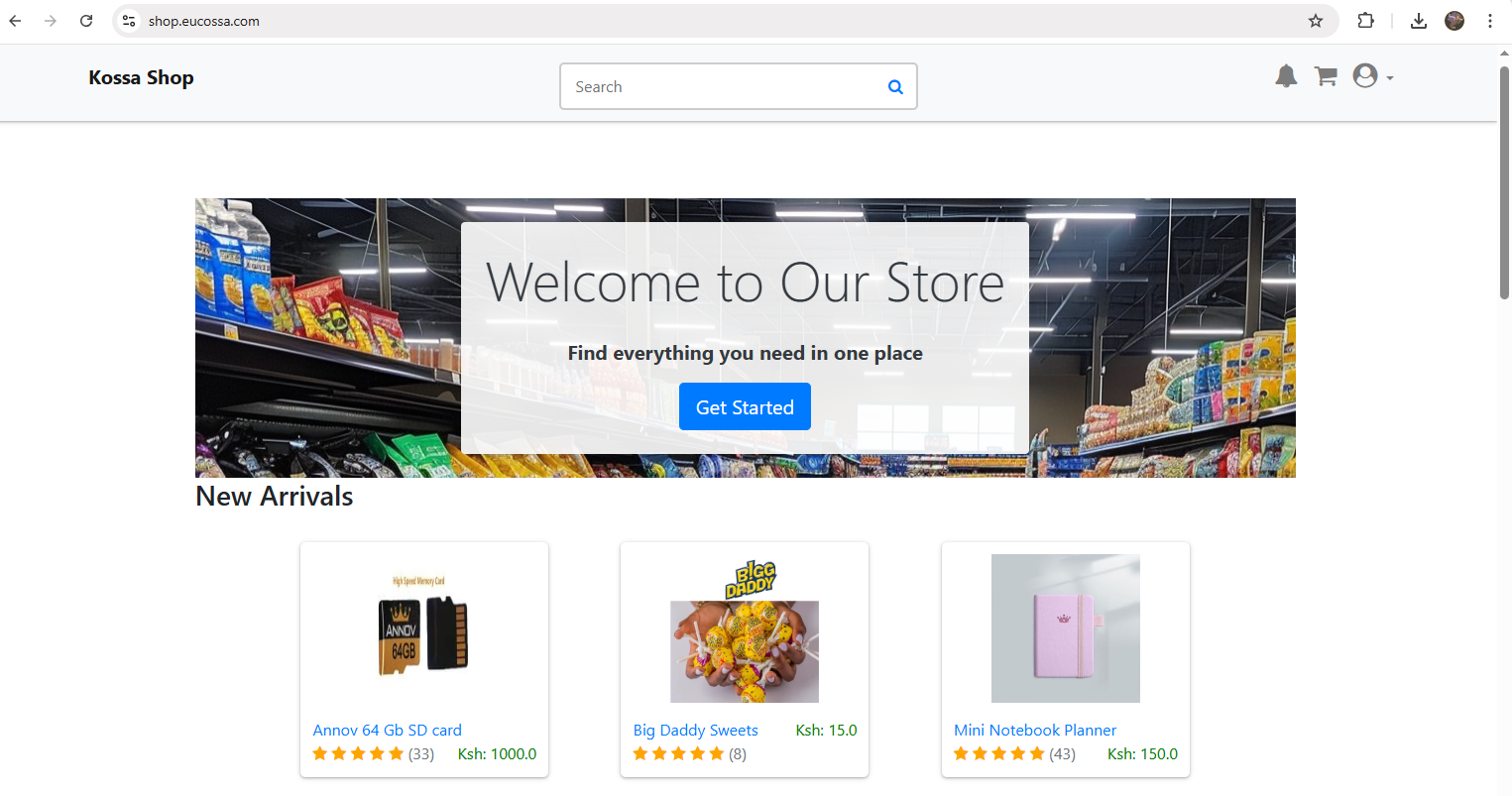Open the browser downloads icon

point(1418,20)
